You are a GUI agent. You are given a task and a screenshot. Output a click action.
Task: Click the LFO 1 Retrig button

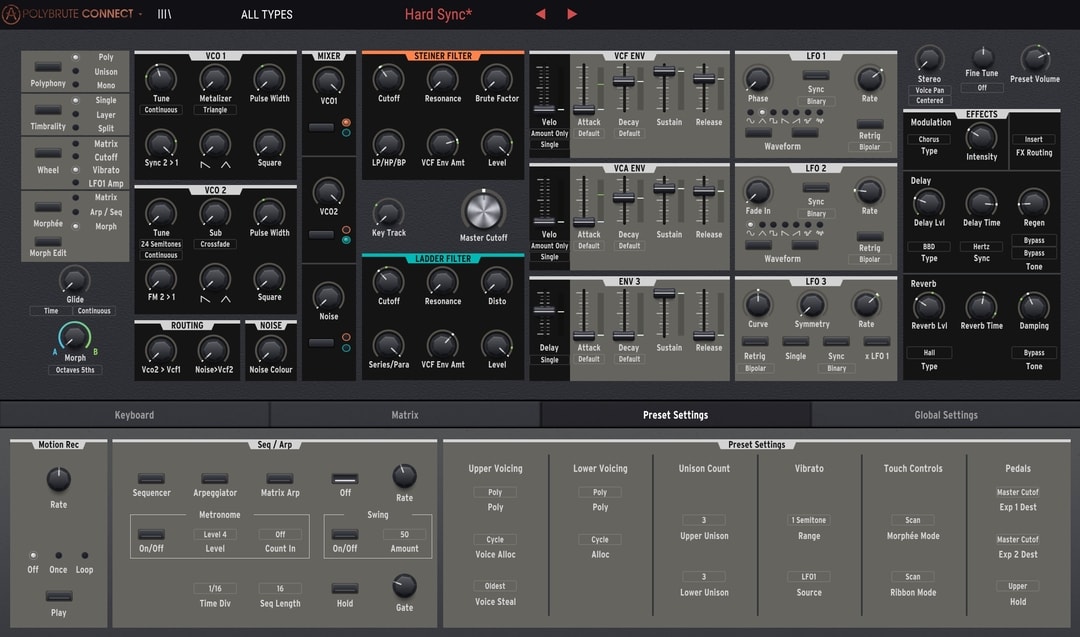[x=869, y=125]
